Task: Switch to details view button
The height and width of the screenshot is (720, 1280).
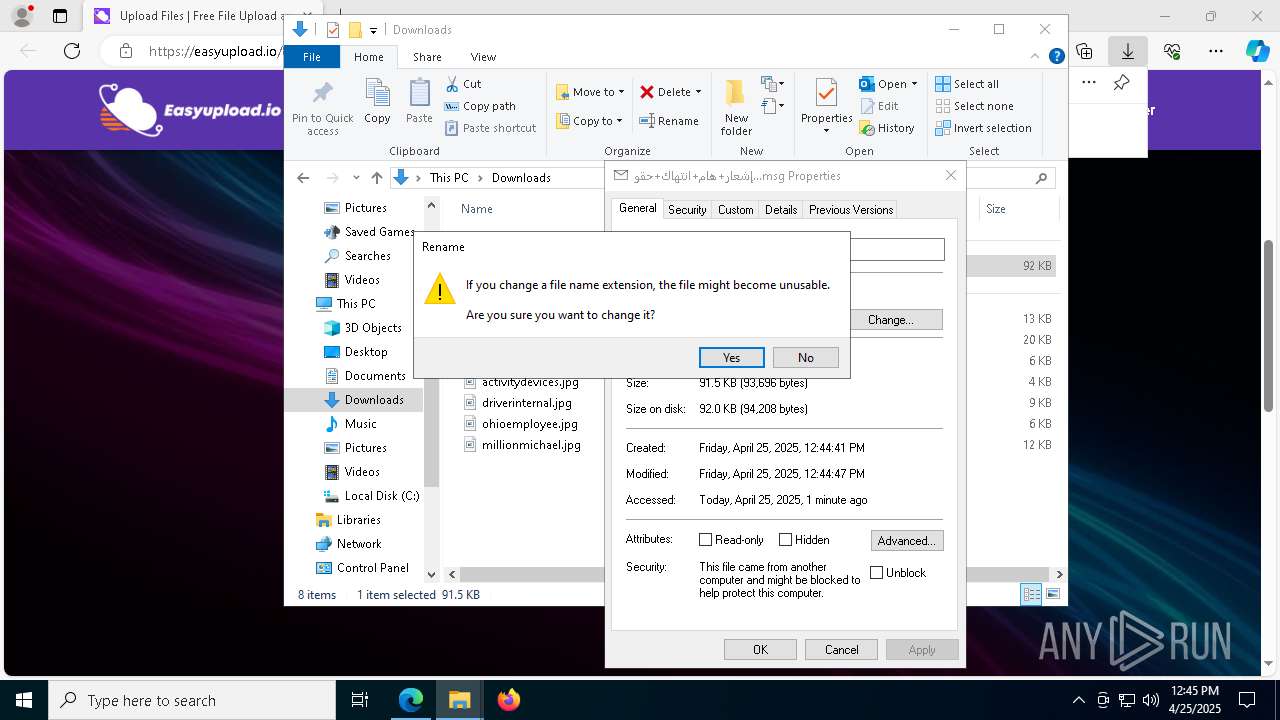Action: [x=1031, y=595]
